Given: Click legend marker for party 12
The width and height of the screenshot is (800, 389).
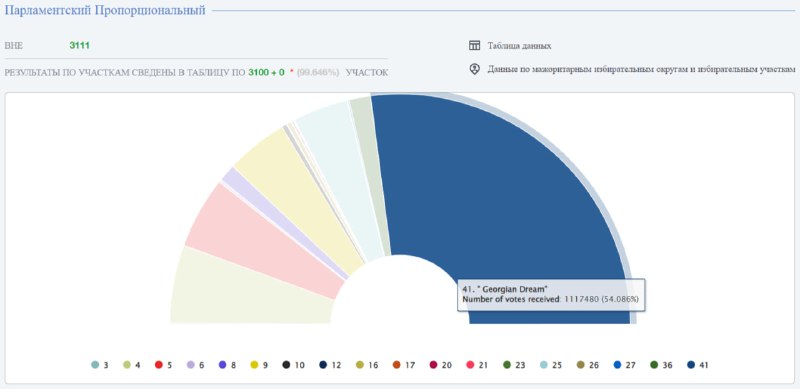Looking at the screenshot, I should pos(323,365).
